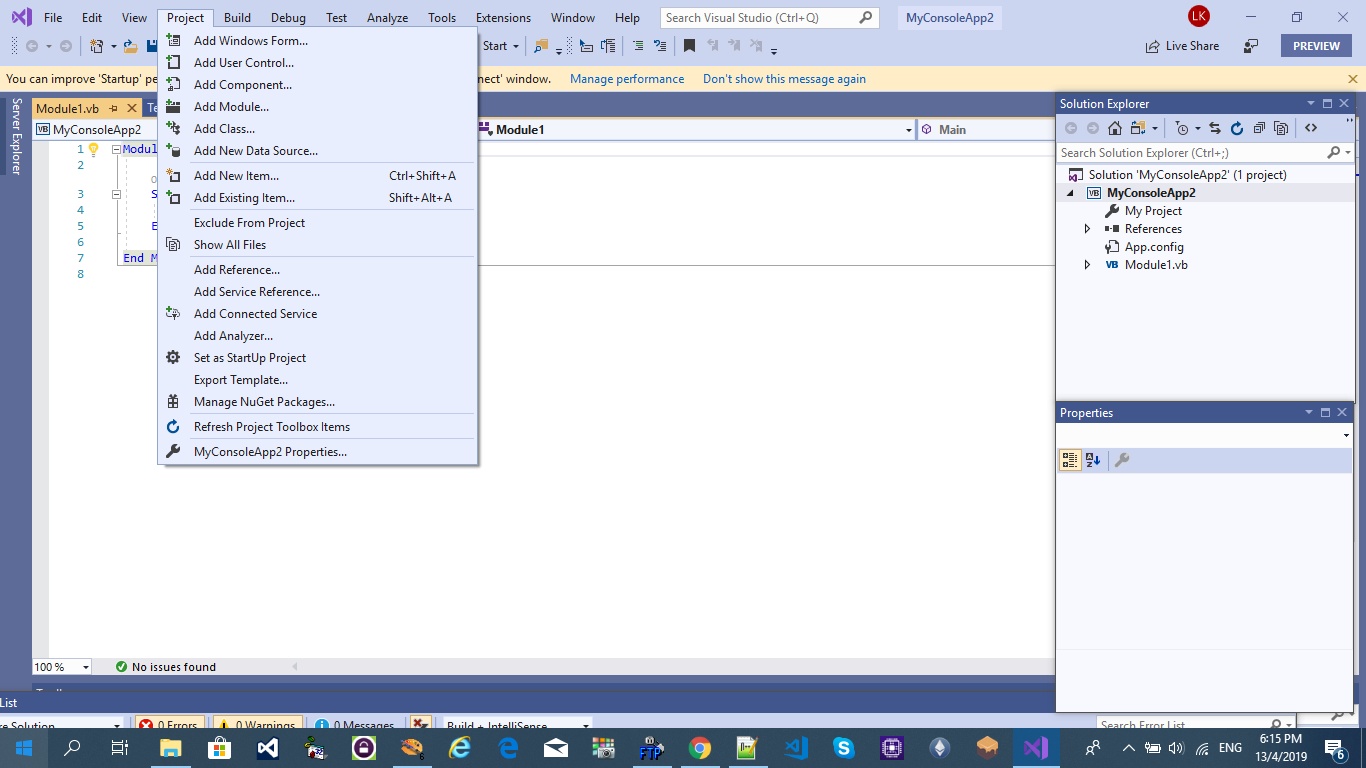
Task: Toggle Show All Files in Solution Explorer toolbar
Action: (1280, 128)
